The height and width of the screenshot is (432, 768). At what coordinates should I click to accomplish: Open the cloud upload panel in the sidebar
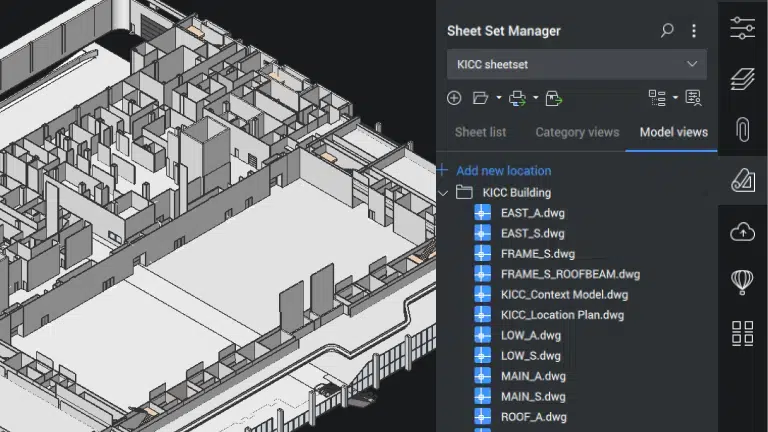(x=742, y=232)
